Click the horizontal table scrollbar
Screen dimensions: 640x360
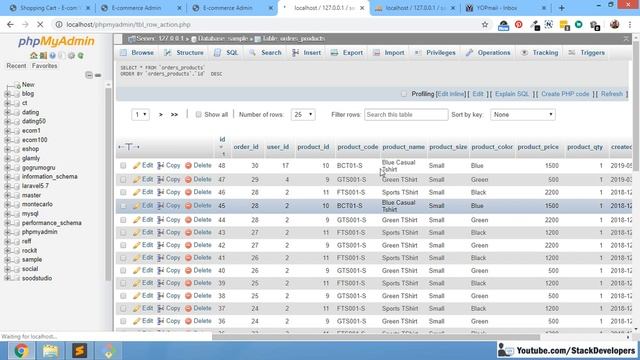(376, 337)
